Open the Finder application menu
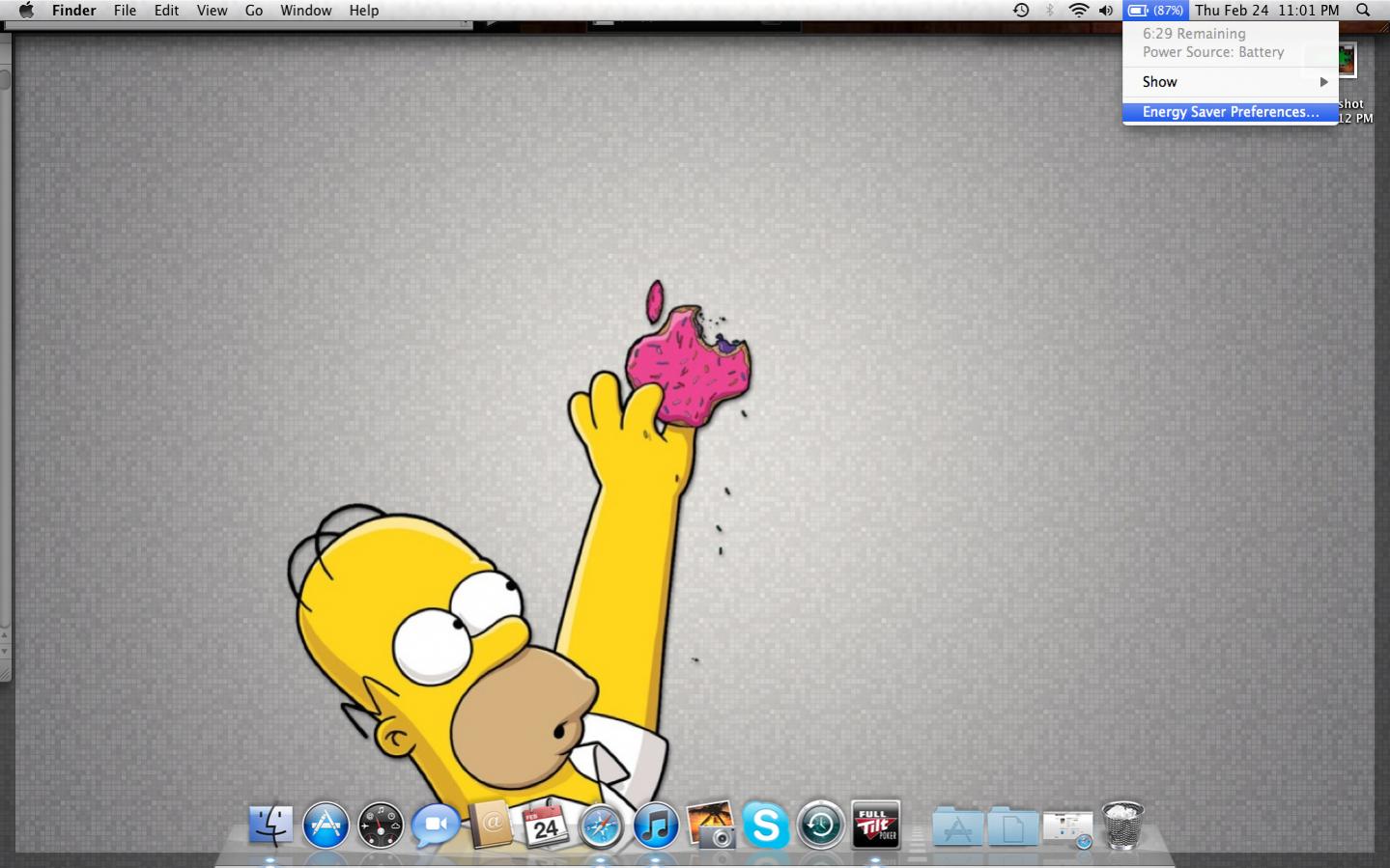This screenshot has height=868, width=1390. (74, 11)
